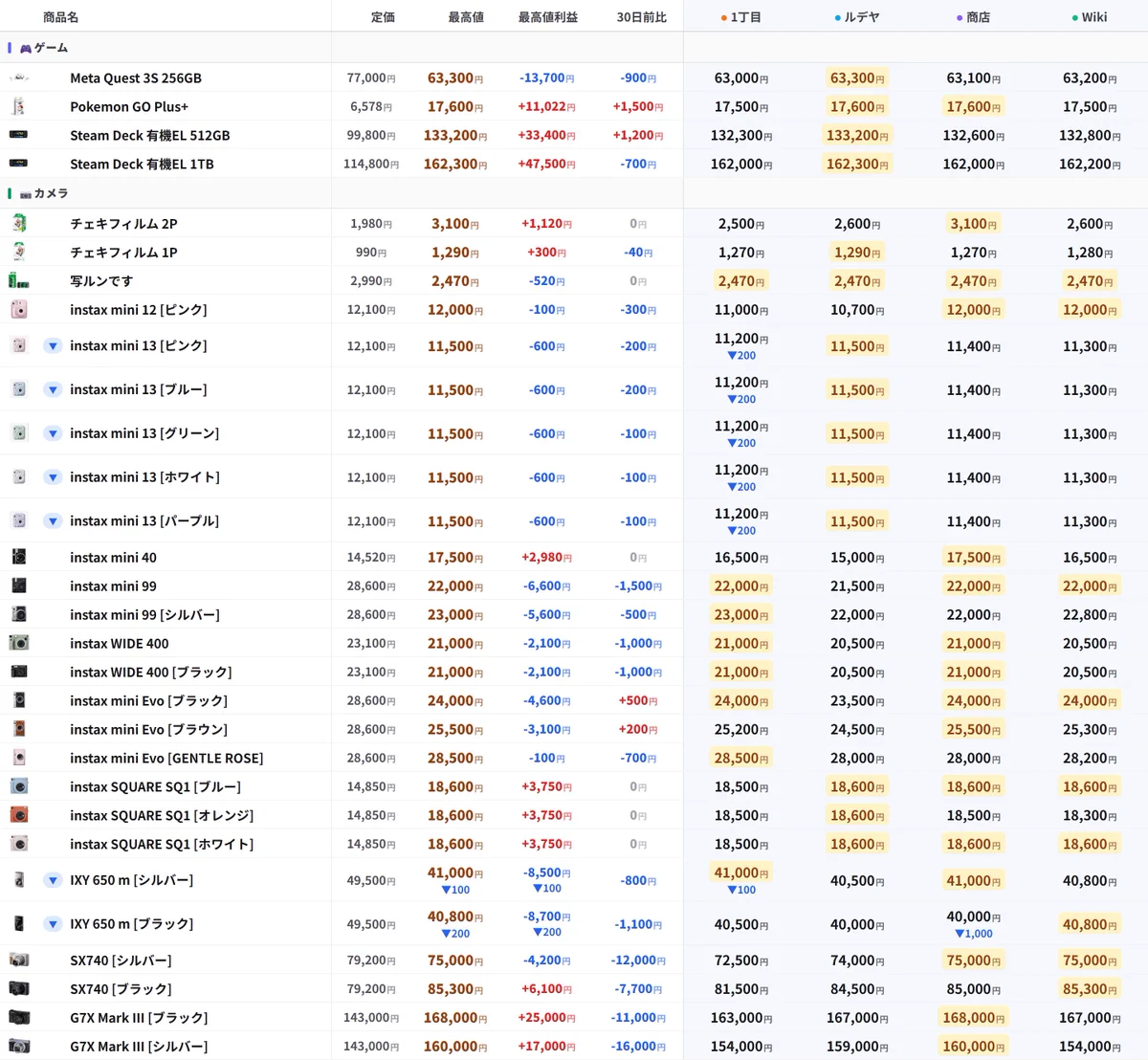Image resolution: width=1148 pixels, height=1060 pixels.
Task: Click the instax mini 99 camera icon
Action: pyautogui.click(x=19, y=585)
